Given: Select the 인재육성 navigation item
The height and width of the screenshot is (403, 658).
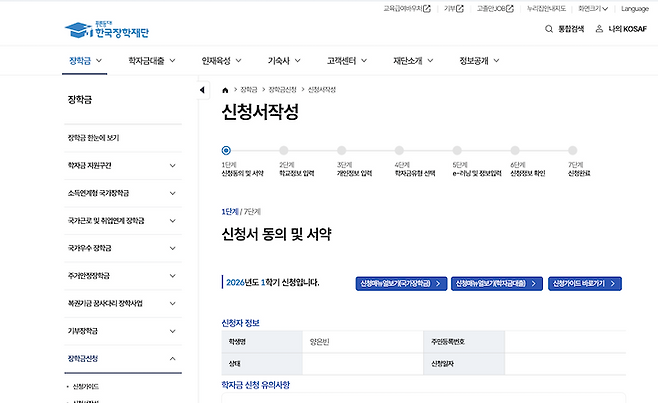Looking at the screenshot, I should 216,60.
